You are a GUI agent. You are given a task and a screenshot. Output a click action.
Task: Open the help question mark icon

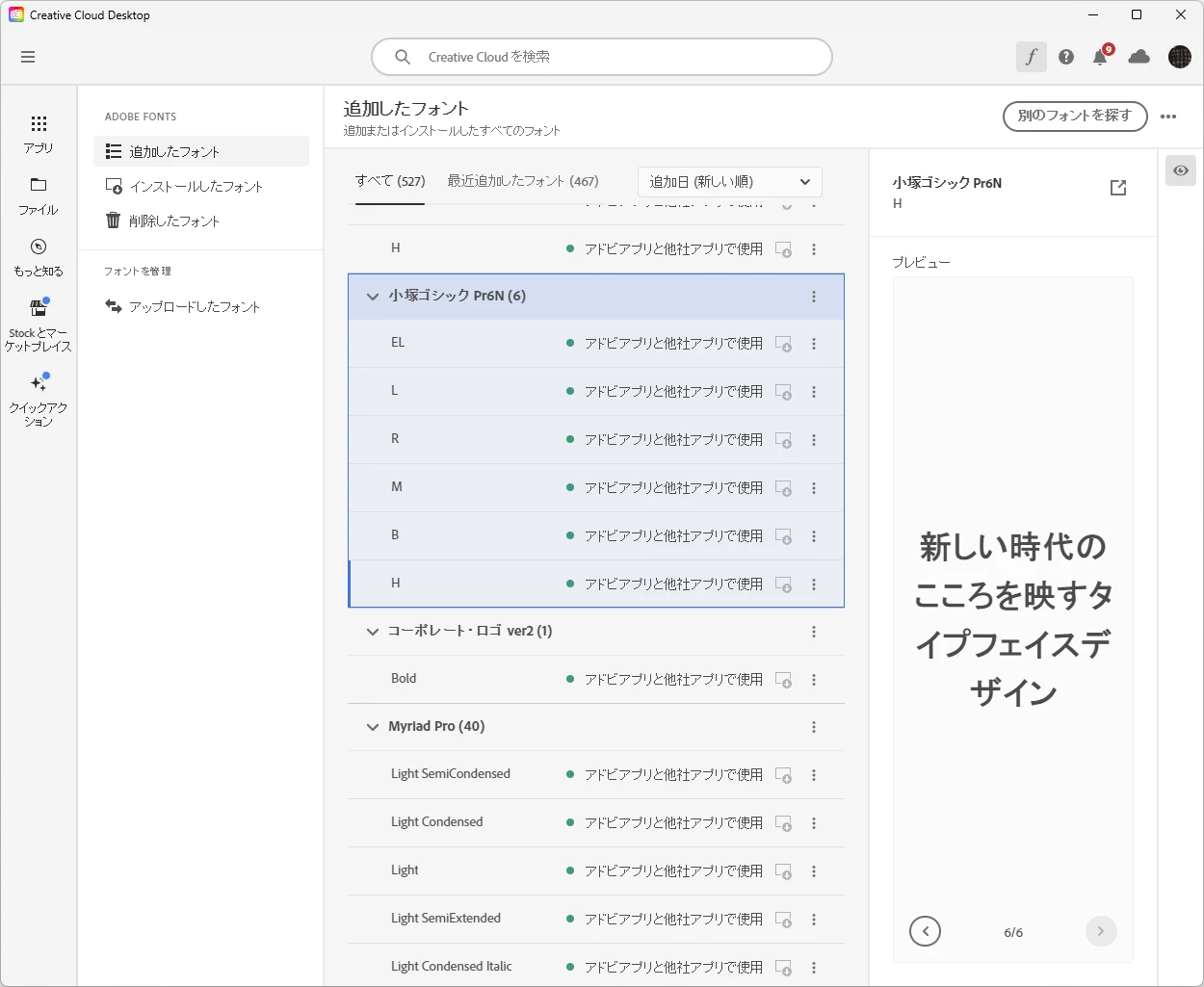pos(1066,57)
